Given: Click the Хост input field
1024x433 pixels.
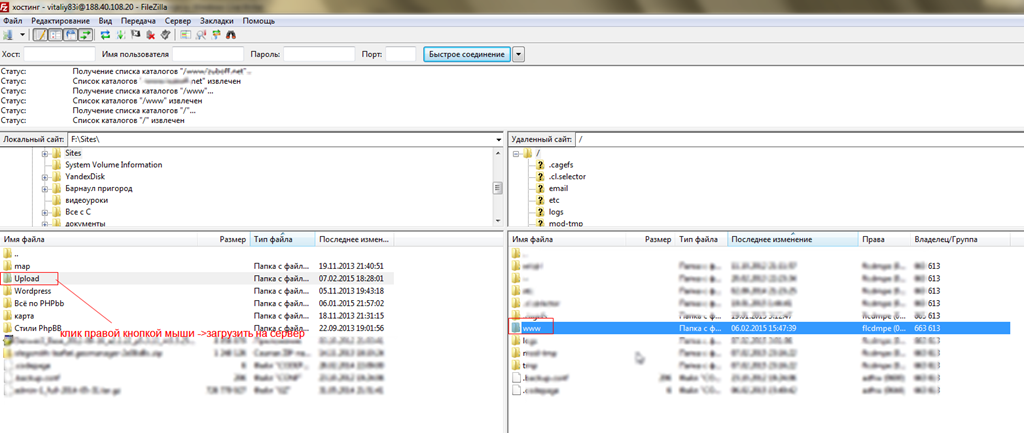Looking at the screenshot, I should tap(59, 54).
